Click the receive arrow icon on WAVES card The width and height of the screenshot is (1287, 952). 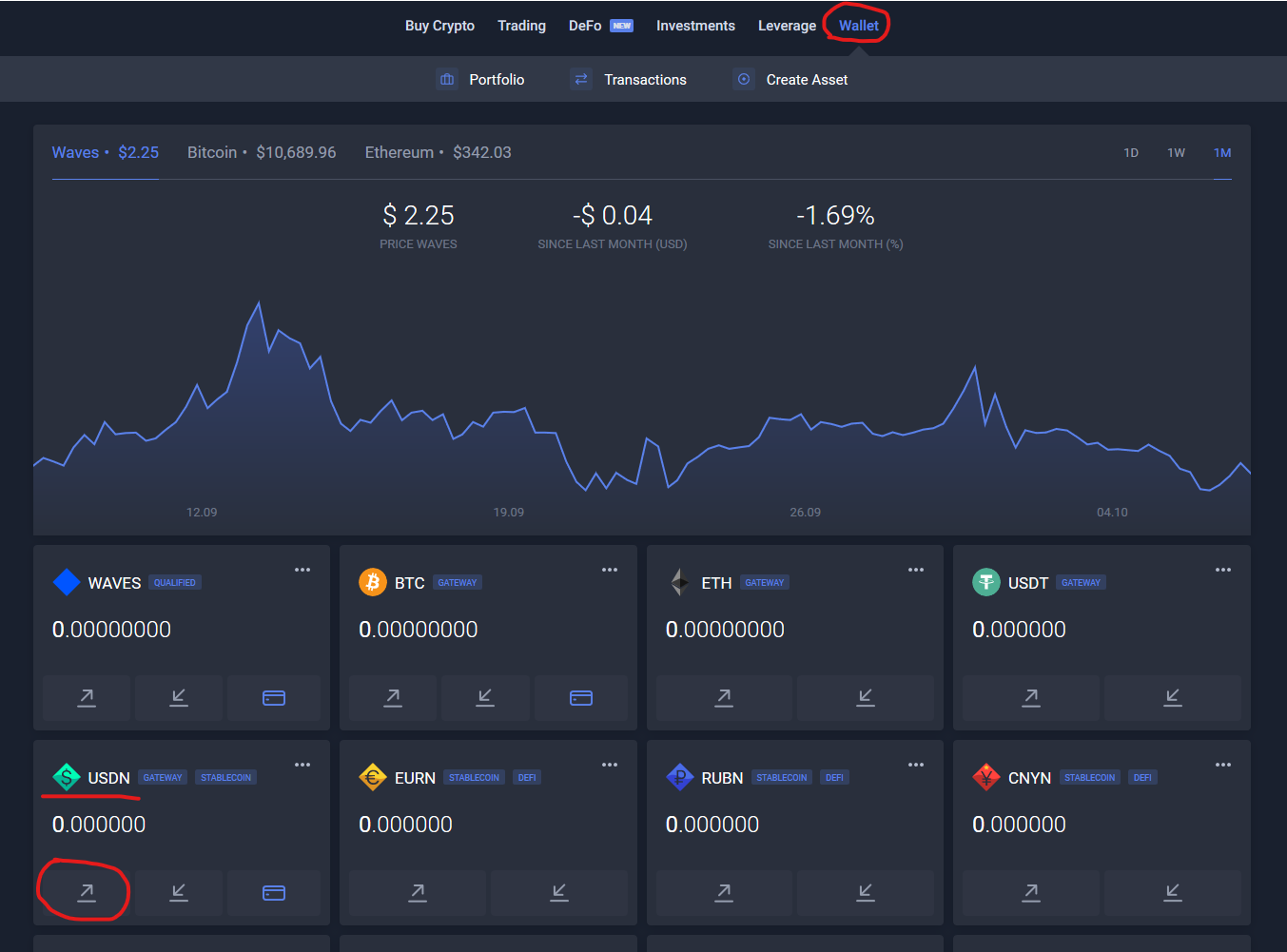point(179,698)
